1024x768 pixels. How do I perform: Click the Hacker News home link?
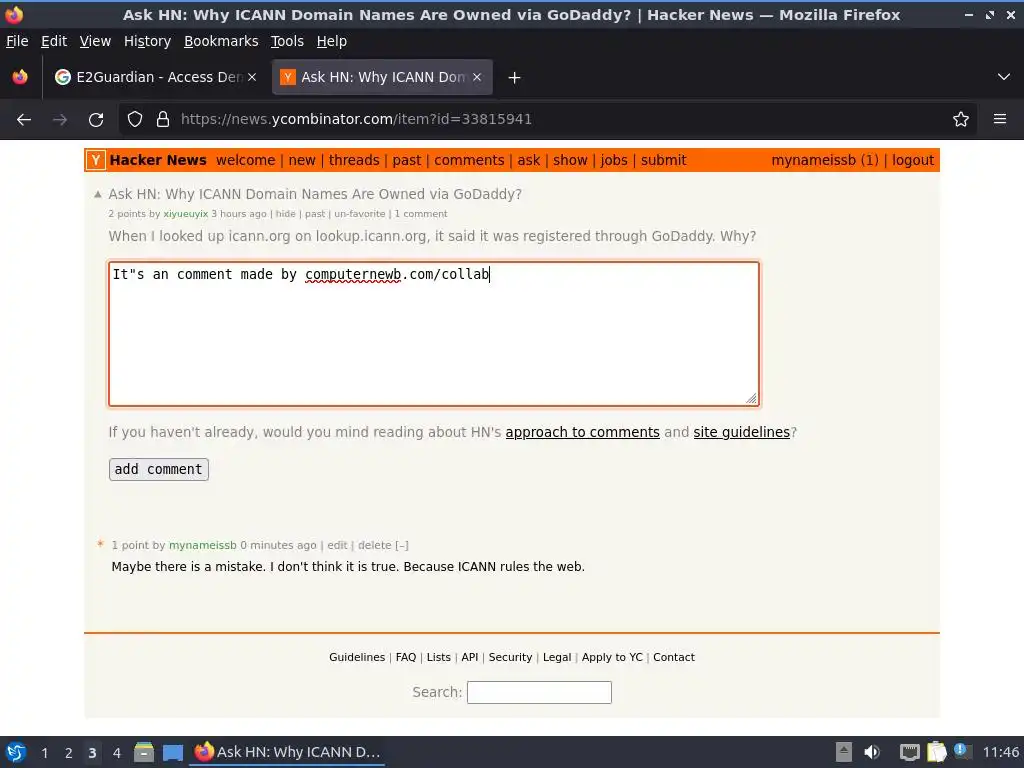click(x=158, y=160)
